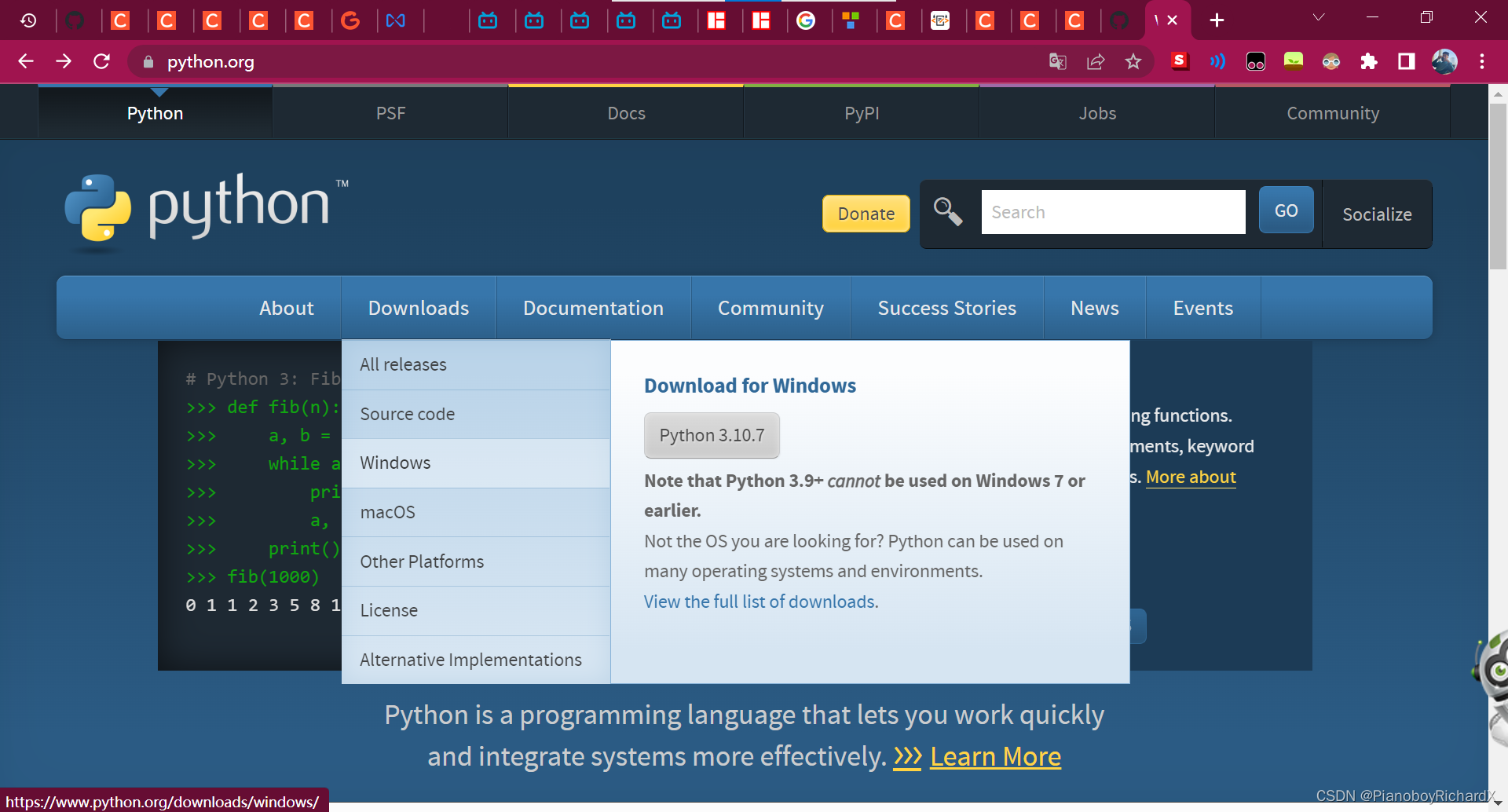Click the browser back arrow

pos(26,61)
